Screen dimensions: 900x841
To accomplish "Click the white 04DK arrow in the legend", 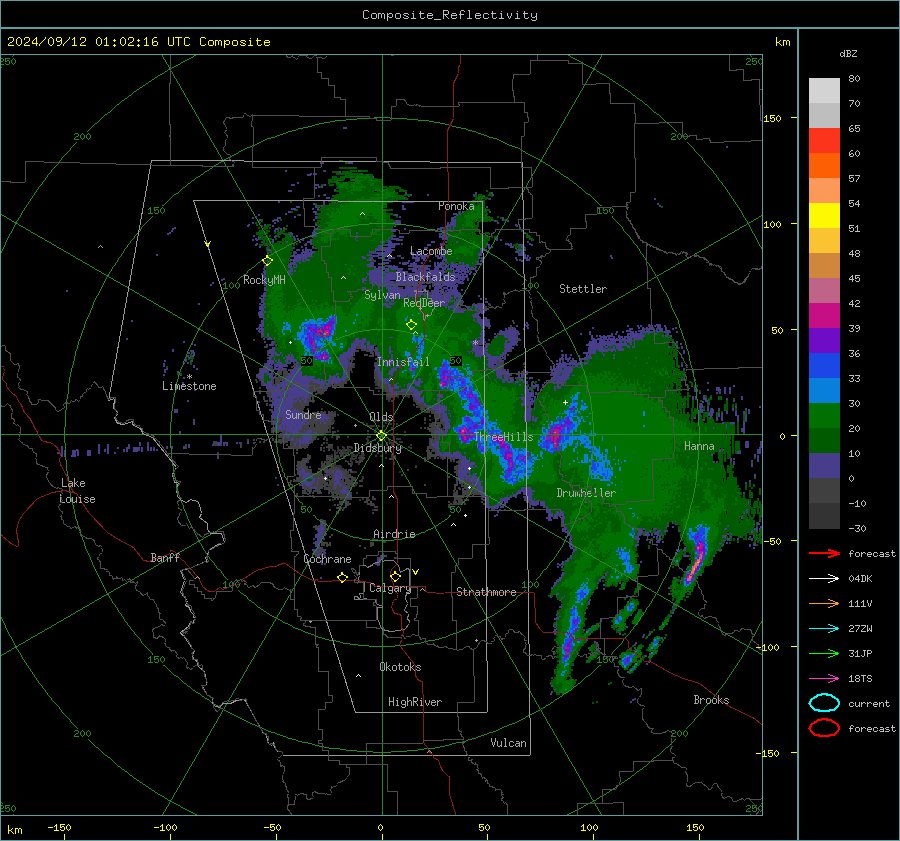I will 824,578.
